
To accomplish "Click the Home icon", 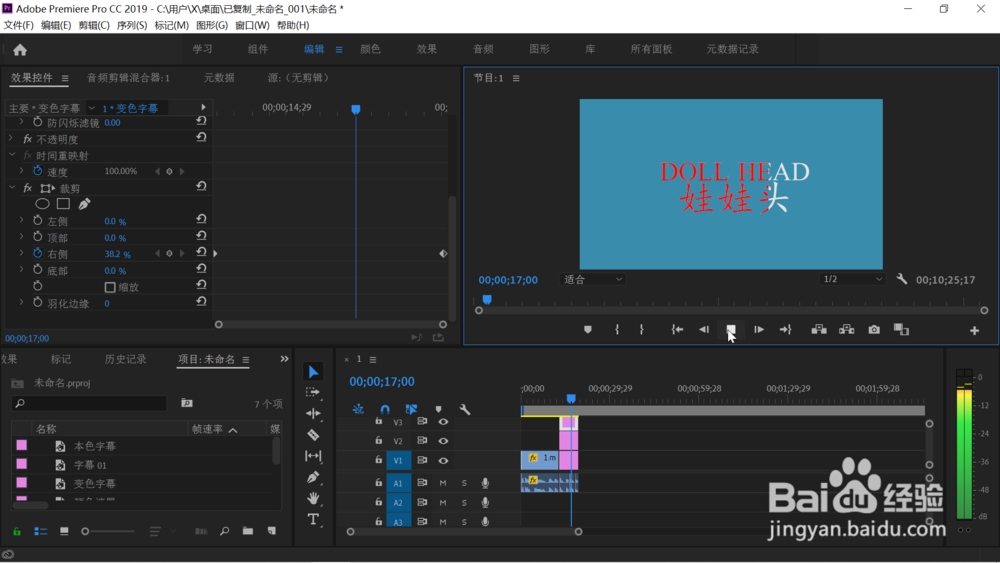I will tap(20, 50).
